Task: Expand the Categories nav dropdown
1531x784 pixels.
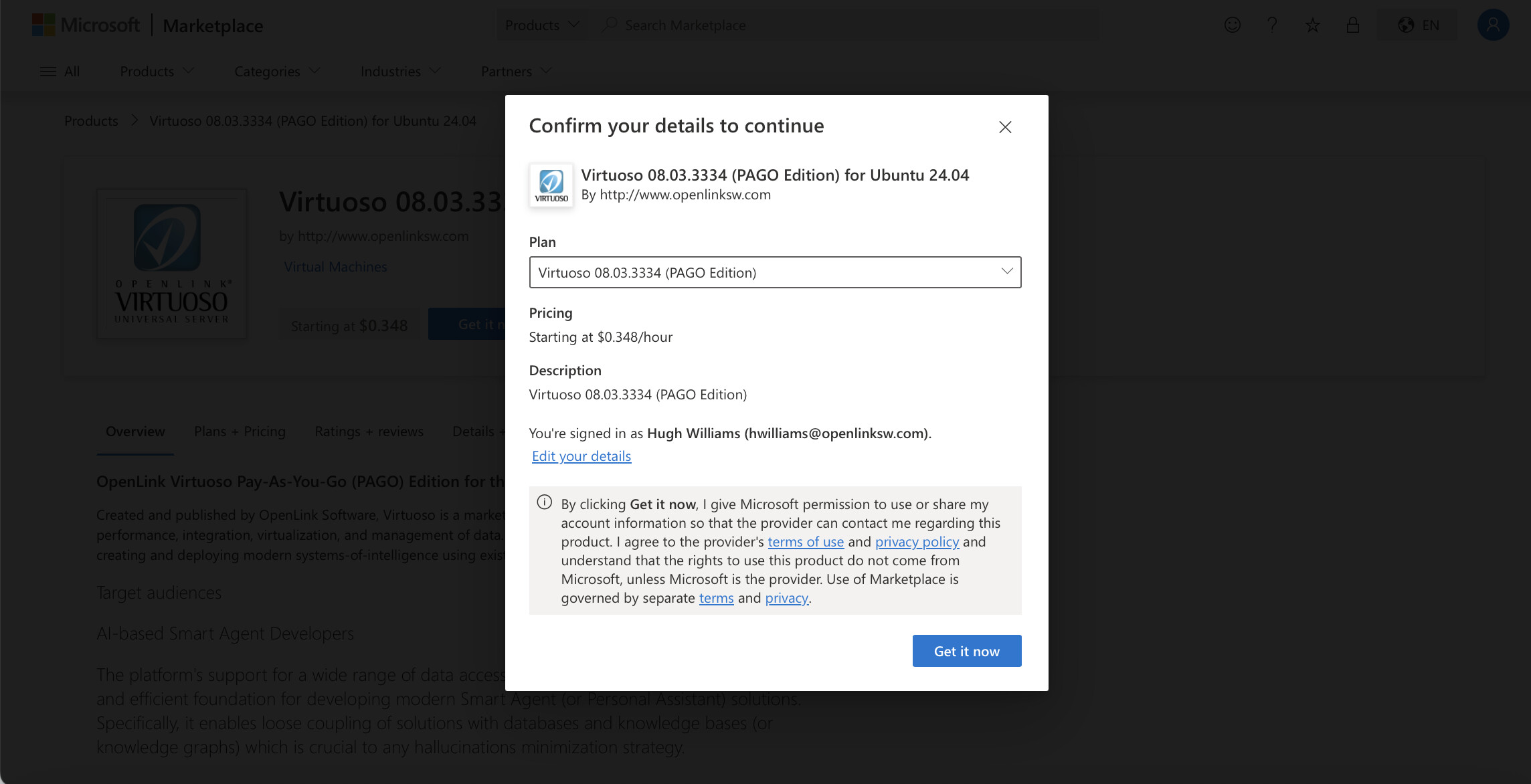Action: tap(277, 72)
